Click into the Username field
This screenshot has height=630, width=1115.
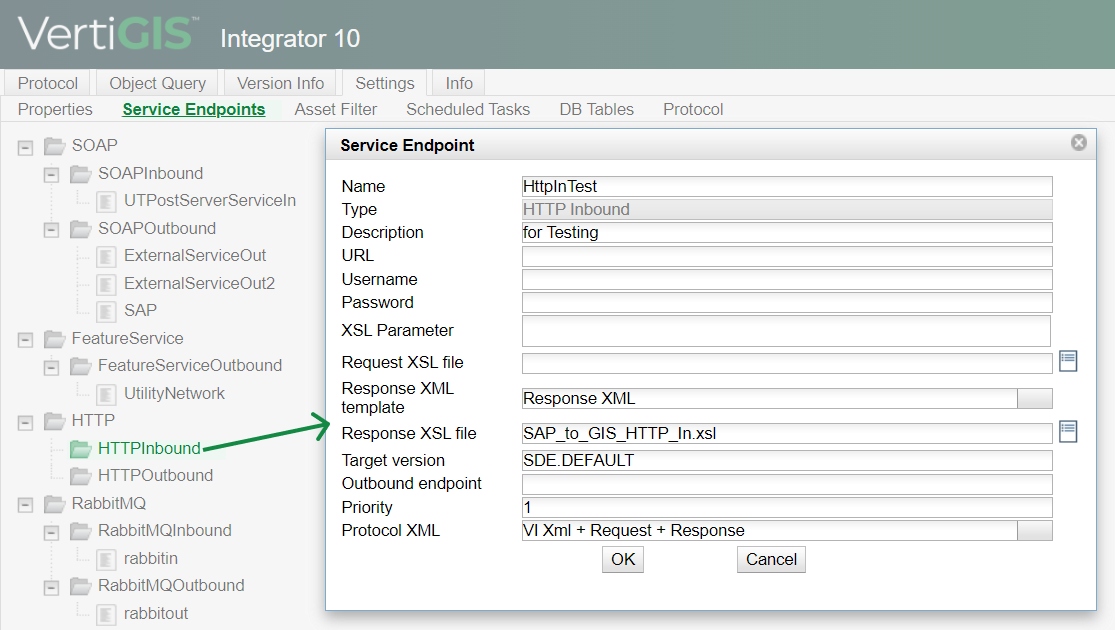786,279
